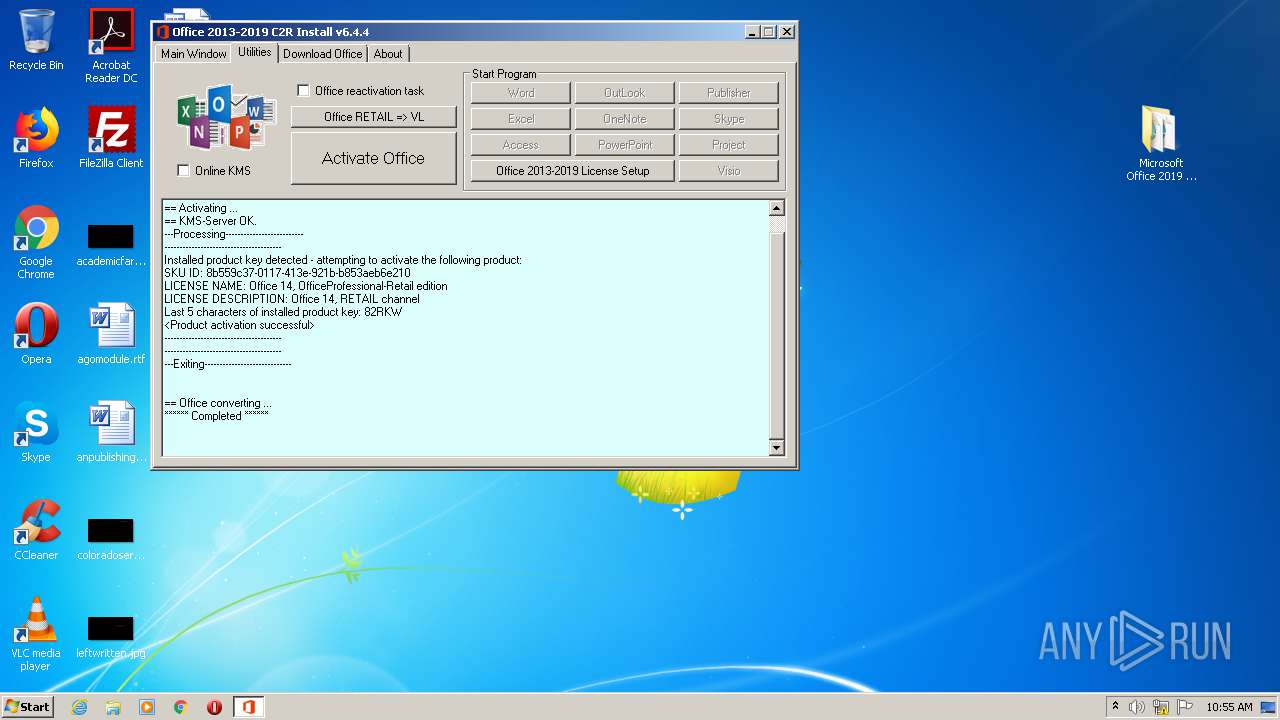Open the About tab

click(x=388, y=54)
